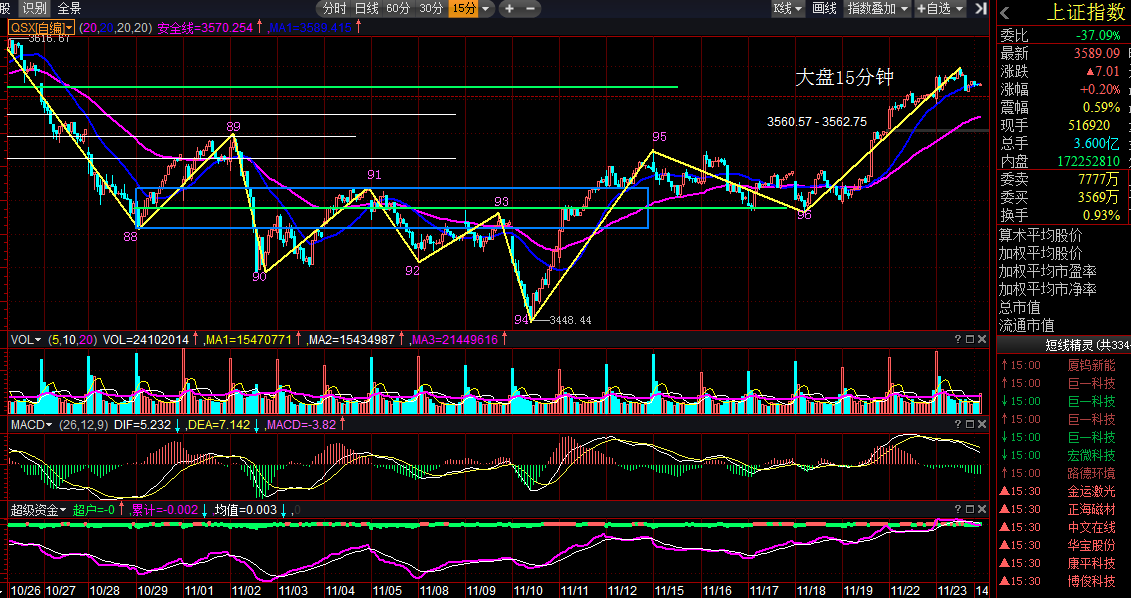Close the MACD indicator panel
The image size is (1131, 598).
click(982, 425)
